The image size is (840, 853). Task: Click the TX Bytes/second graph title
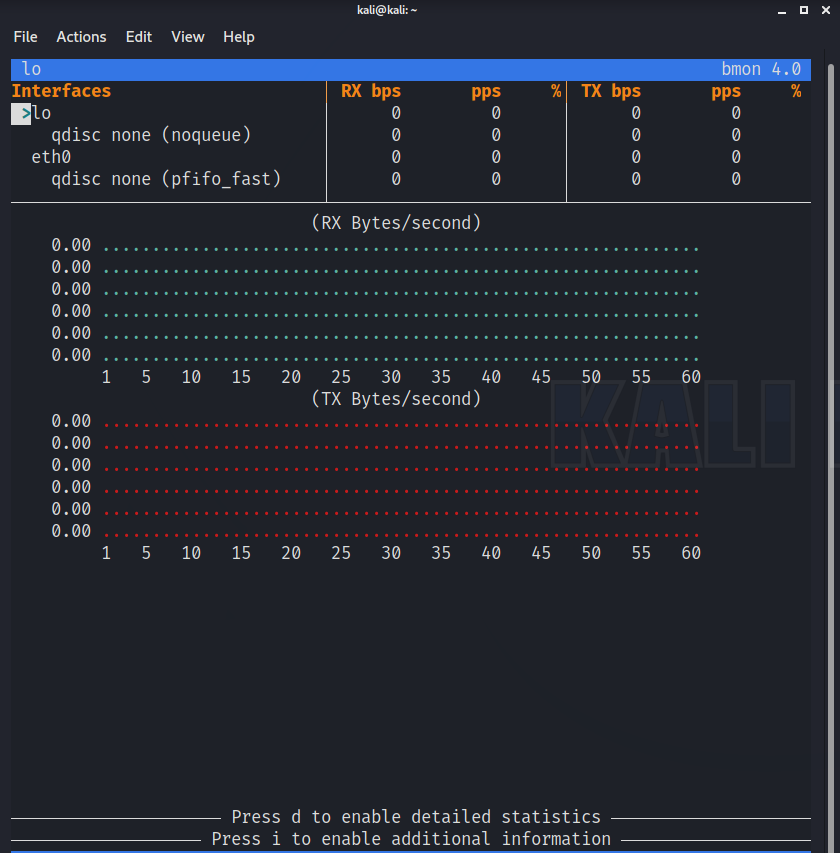[396, 399]
